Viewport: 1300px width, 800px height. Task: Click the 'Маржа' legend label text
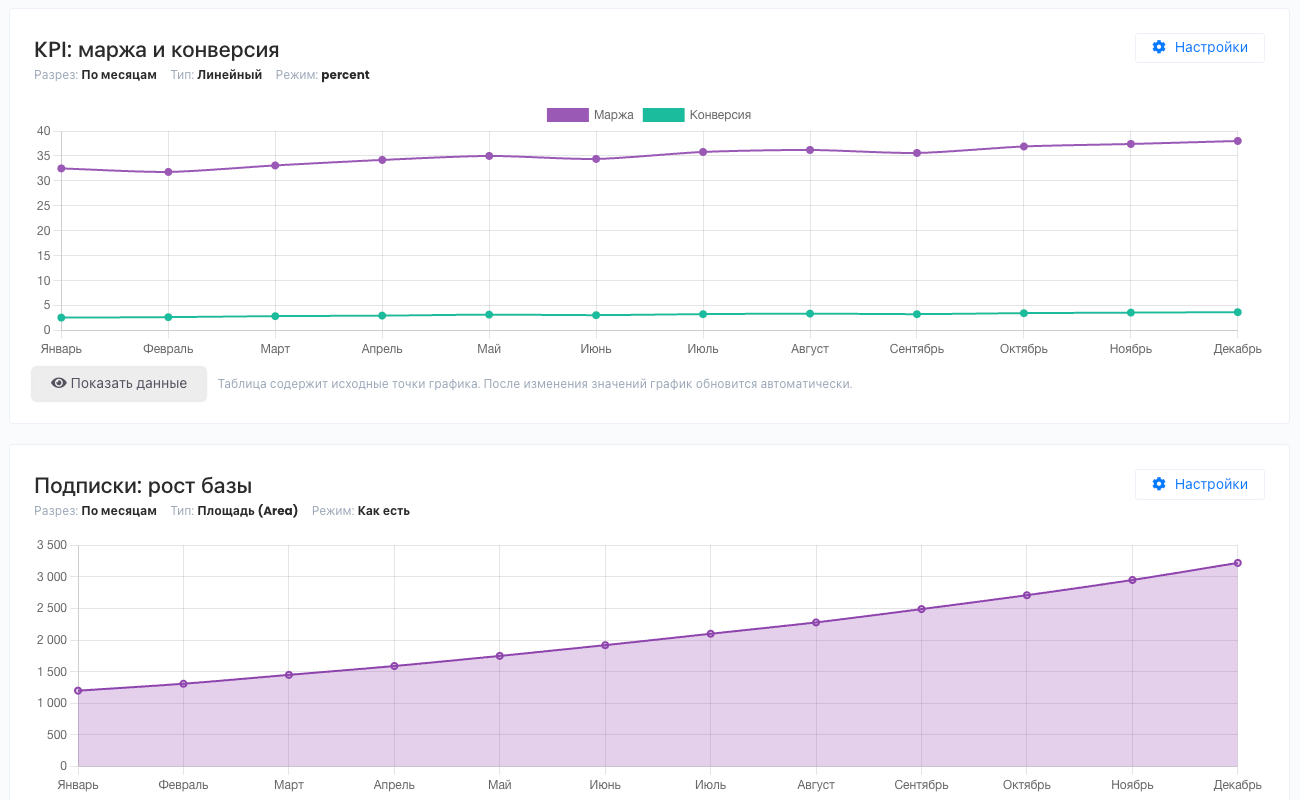pyautogui.click(x=614, y=115)
